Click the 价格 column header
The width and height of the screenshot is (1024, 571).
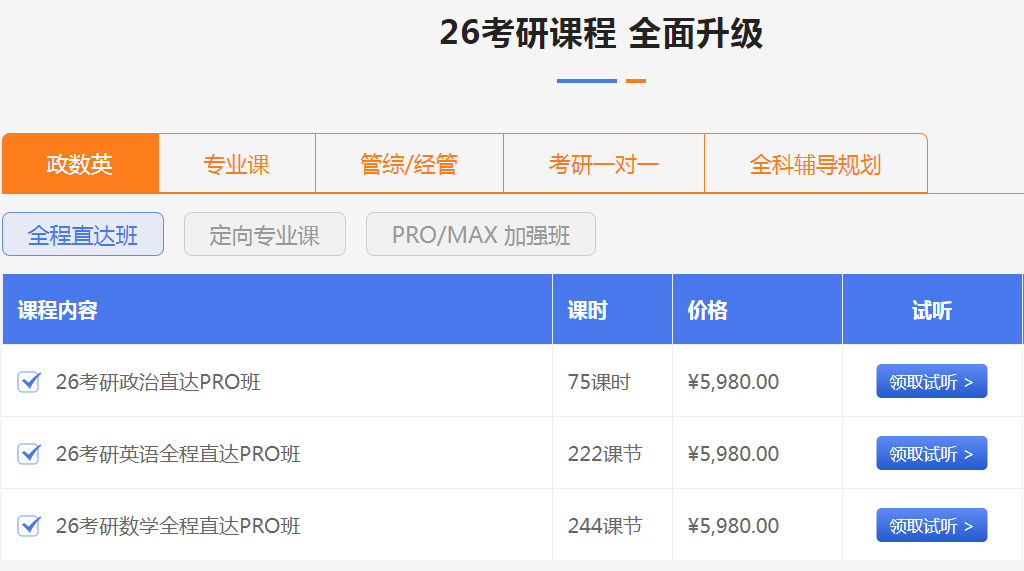(708, 310)
